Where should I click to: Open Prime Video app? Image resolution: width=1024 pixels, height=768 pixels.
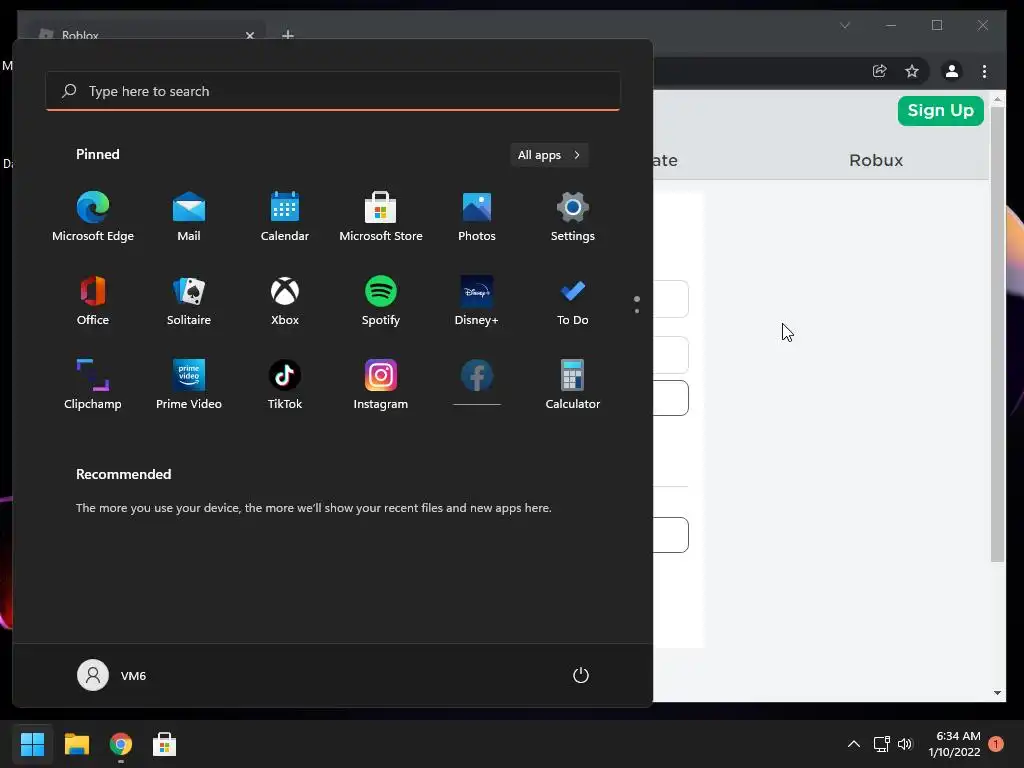point(189,385)
